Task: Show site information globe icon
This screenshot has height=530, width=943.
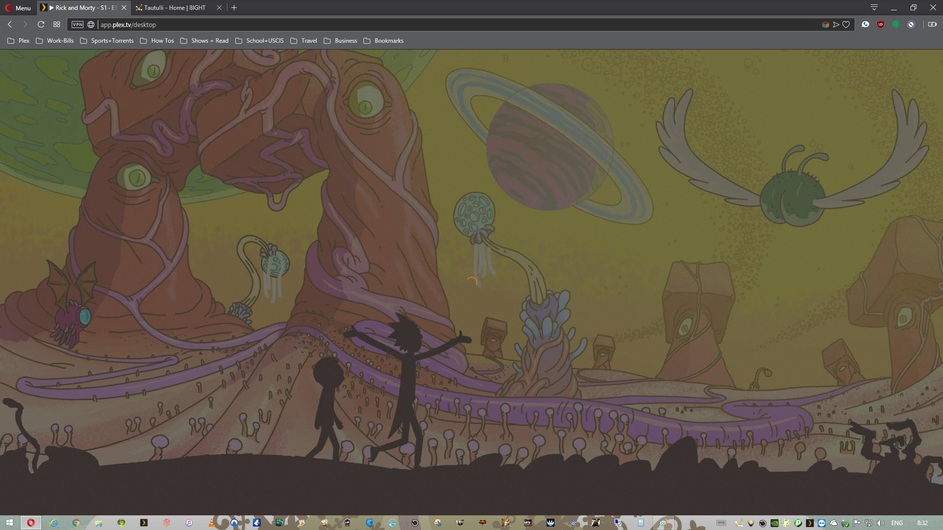Action: (x=91, y=25)
